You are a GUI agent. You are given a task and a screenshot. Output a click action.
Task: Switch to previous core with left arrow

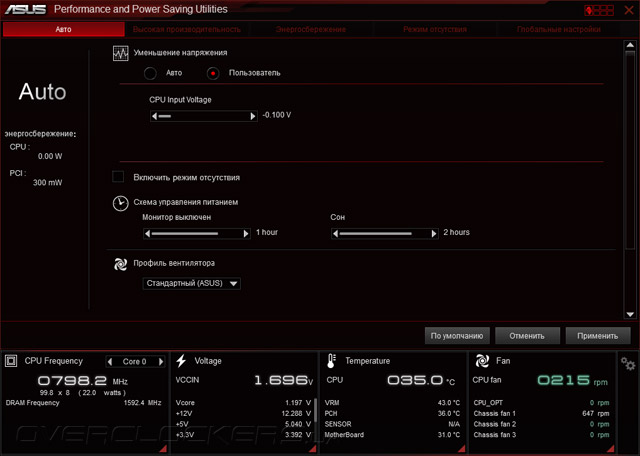coord(109,361)
